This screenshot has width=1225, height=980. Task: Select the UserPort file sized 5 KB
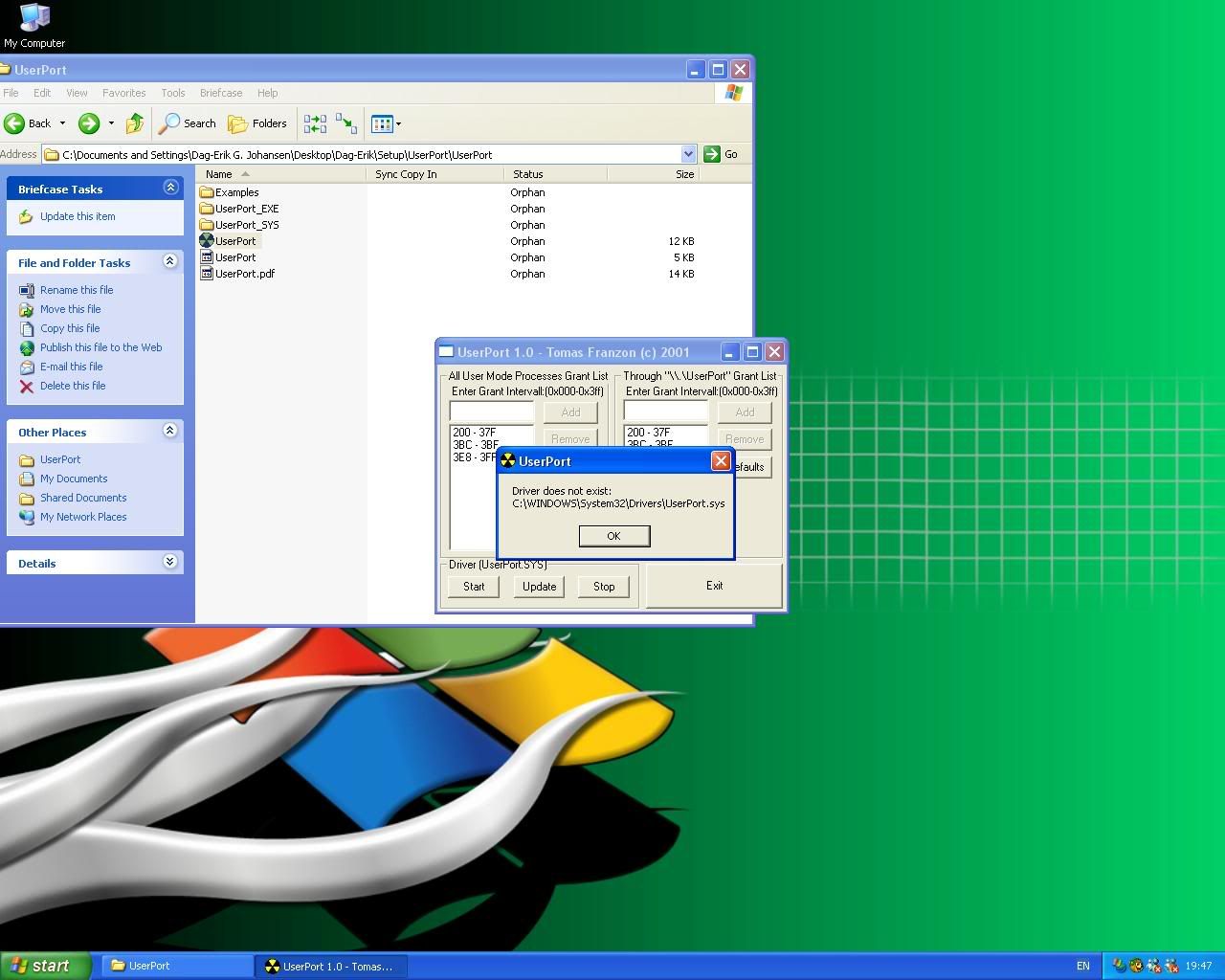228,257
